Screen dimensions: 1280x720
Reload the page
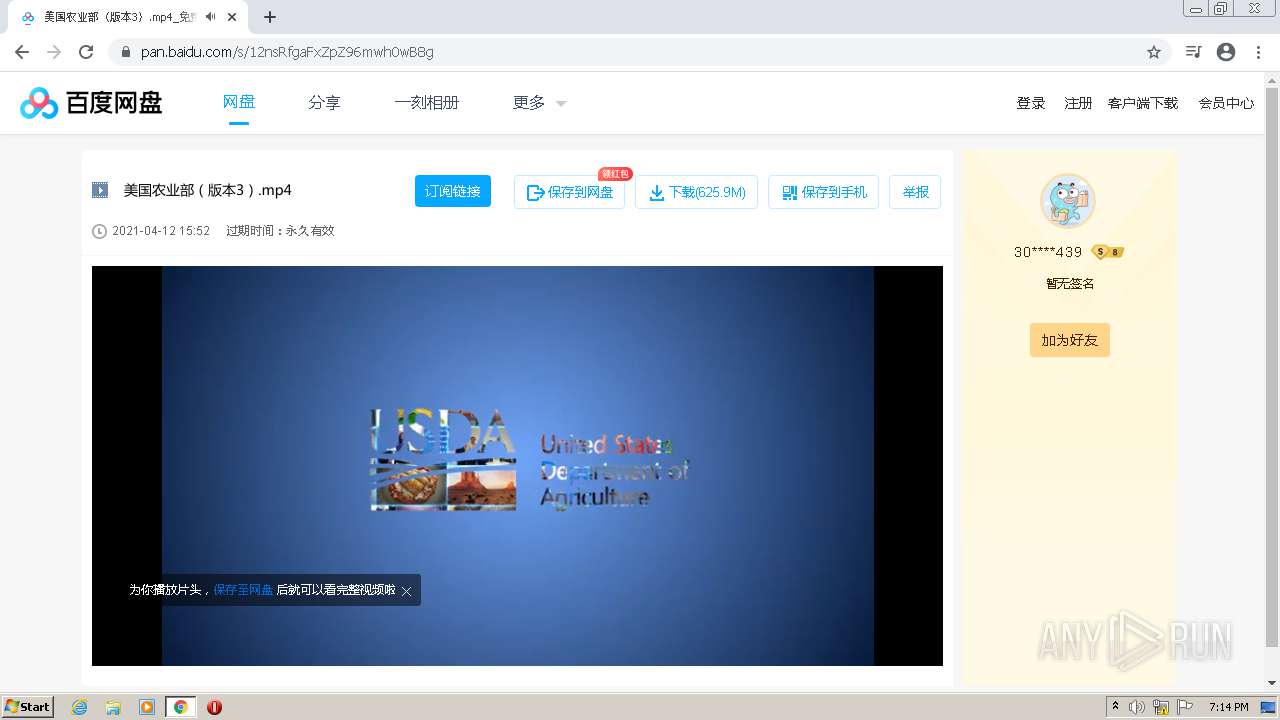coord(86,52)
